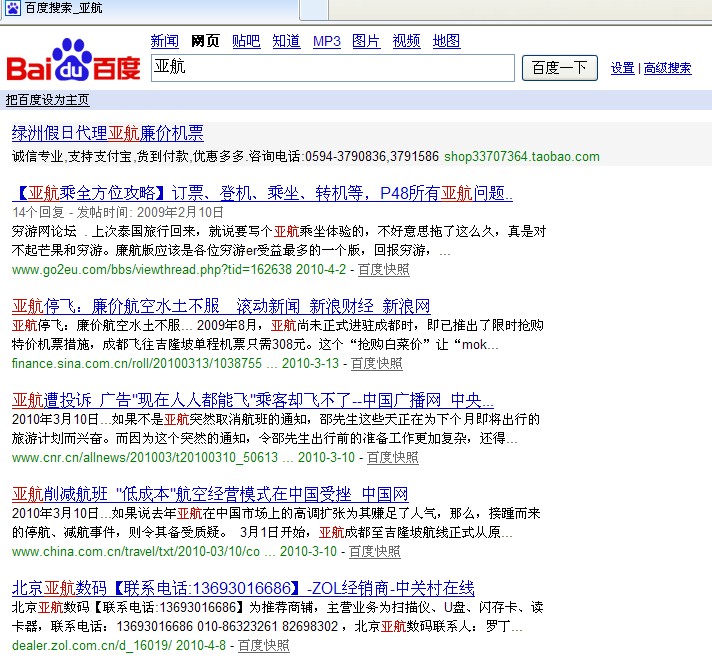This screenshot has width=712, height=667.
Task: Click the 百度一下 search button
Action: (x=559, y=68)
